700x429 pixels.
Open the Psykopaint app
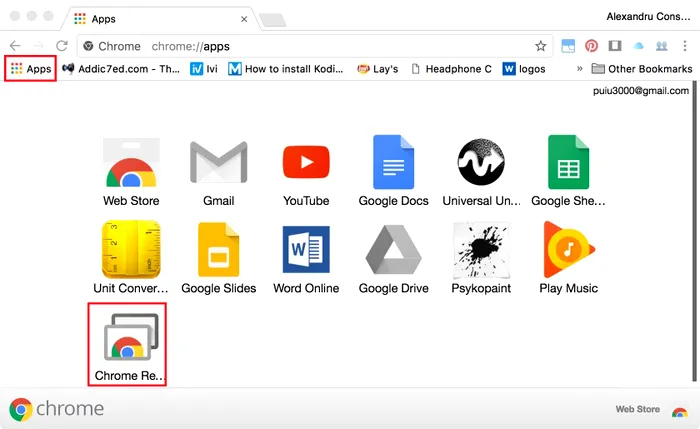[481, 258]
